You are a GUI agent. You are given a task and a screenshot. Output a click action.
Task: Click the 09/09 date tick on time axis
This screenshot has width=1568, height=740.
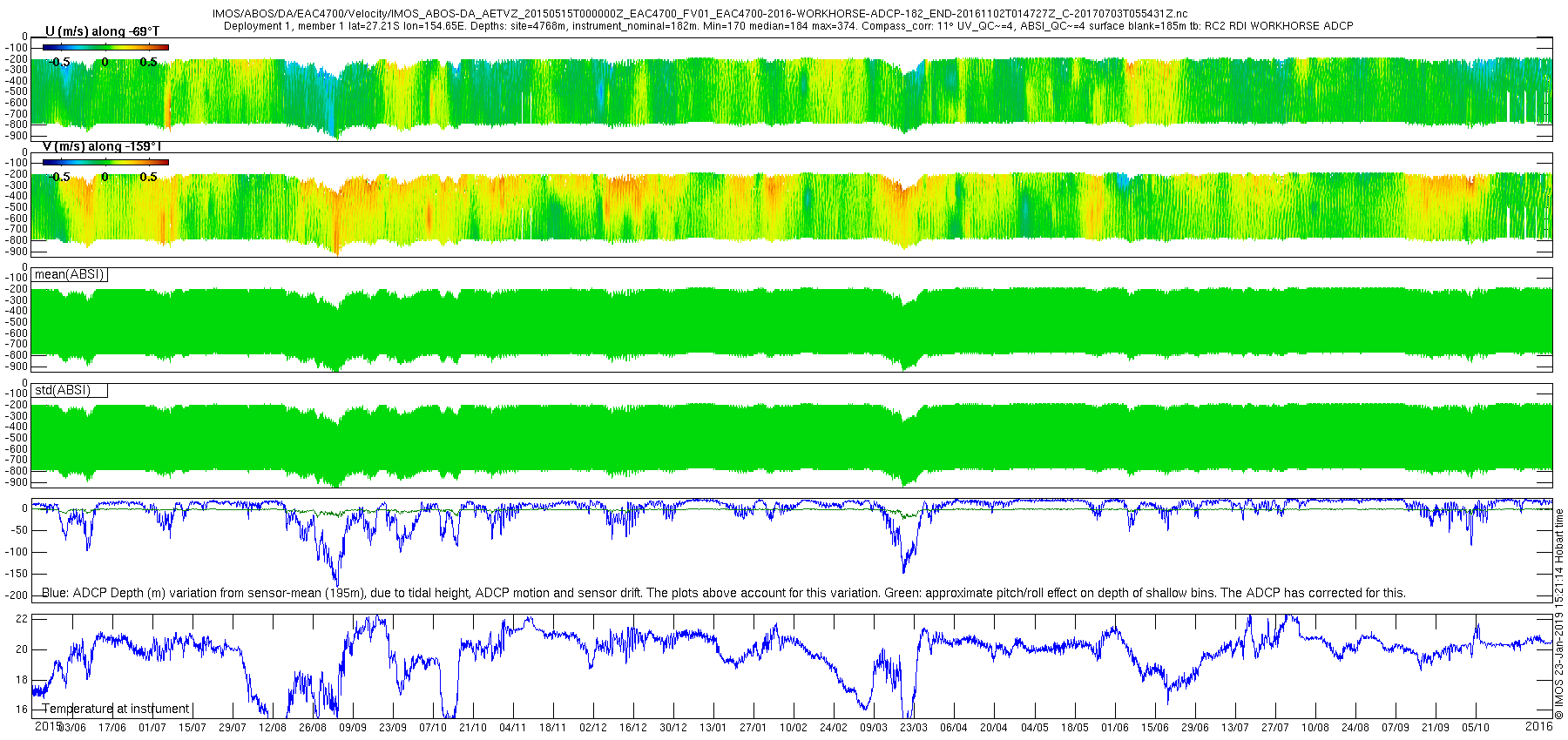click(353, 728)
